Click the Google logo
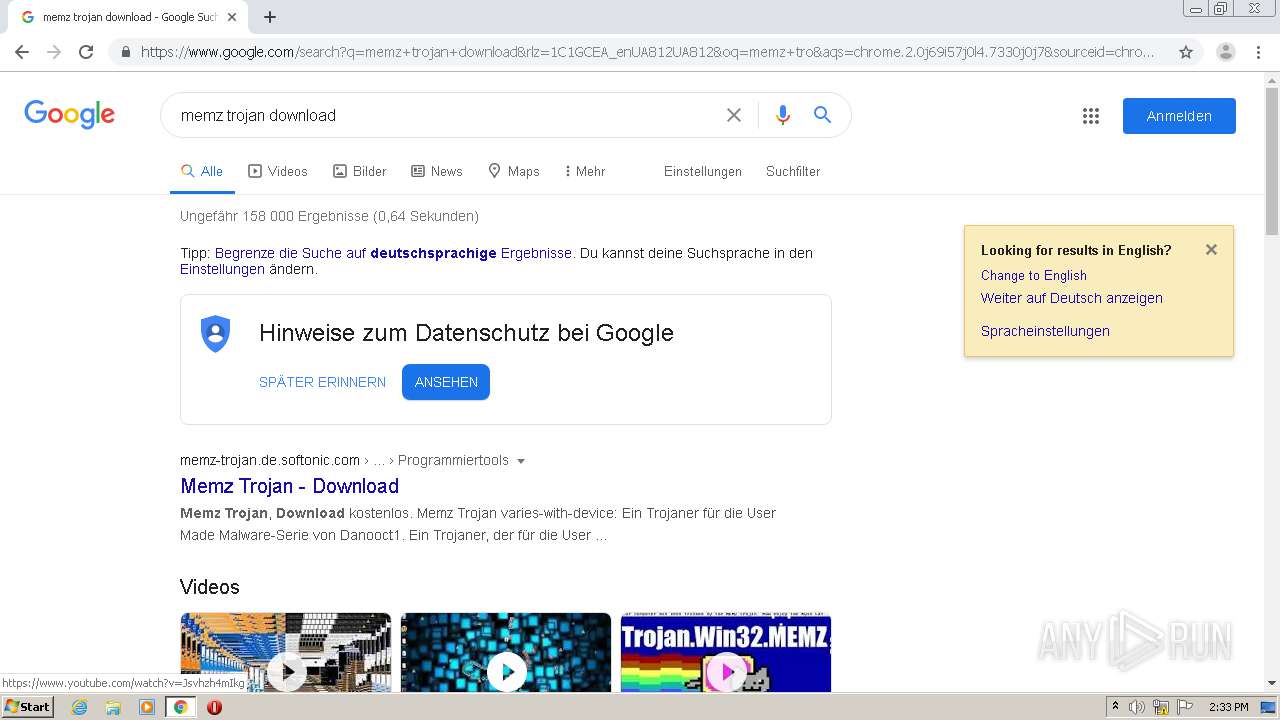 (x=70, y=115)
